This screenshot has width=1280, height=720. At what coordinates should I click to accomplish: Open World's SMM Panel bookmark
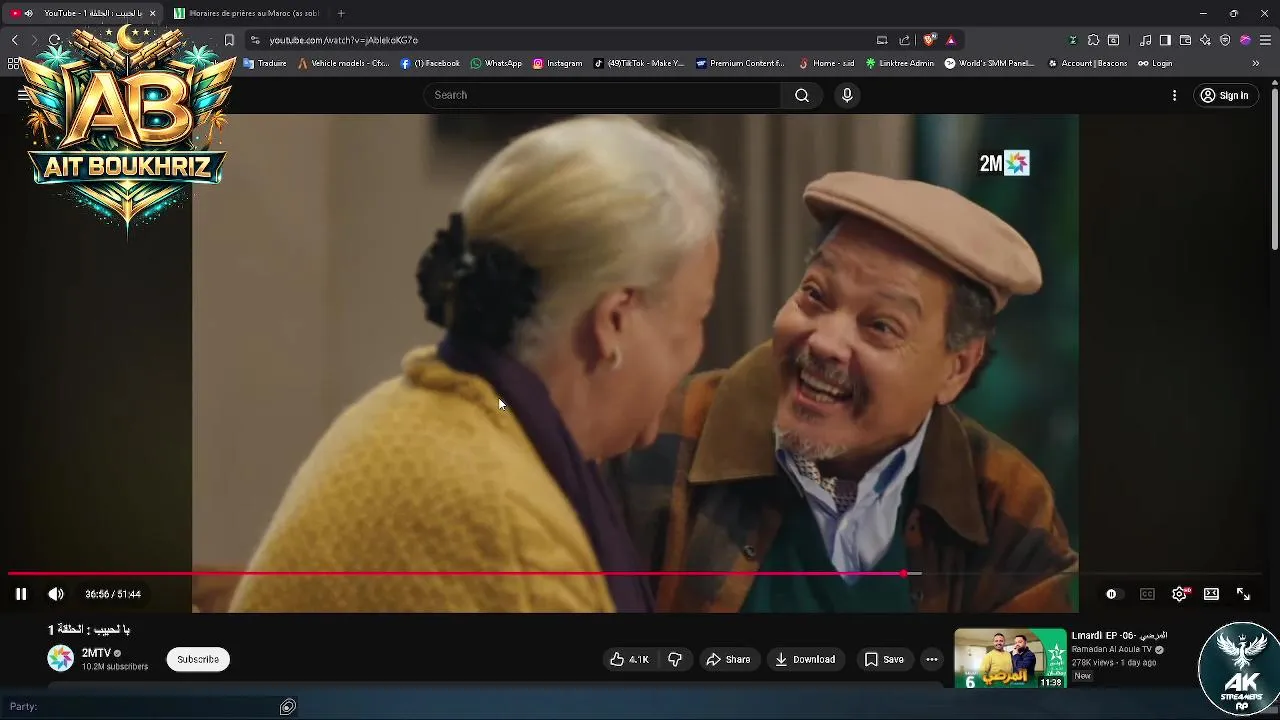click(x=990, y=63)
